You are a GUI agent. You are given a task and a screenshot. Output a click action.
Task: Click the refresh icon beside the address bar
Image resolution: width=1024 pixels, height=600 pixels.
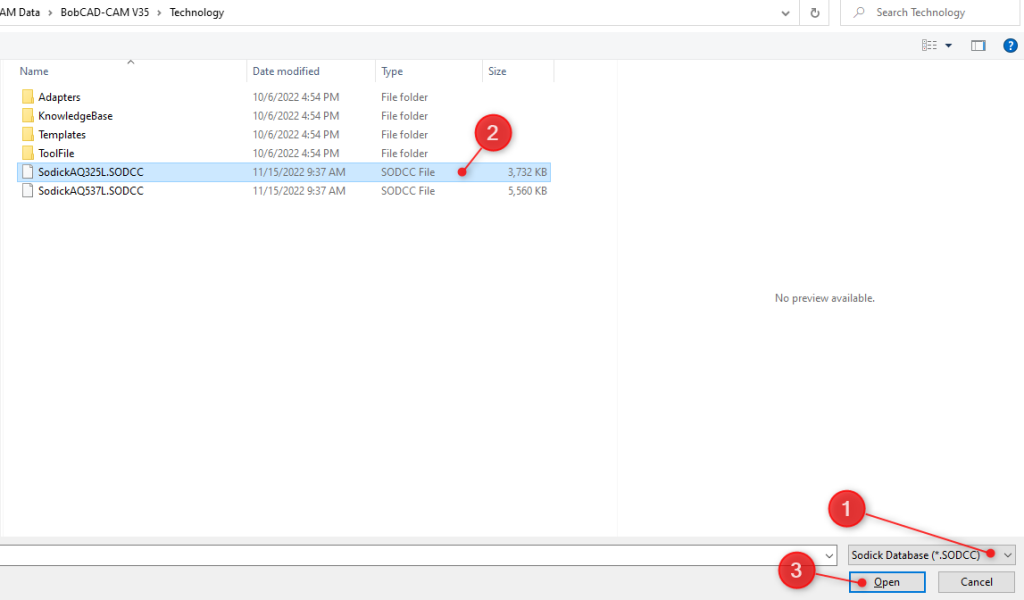815,13
